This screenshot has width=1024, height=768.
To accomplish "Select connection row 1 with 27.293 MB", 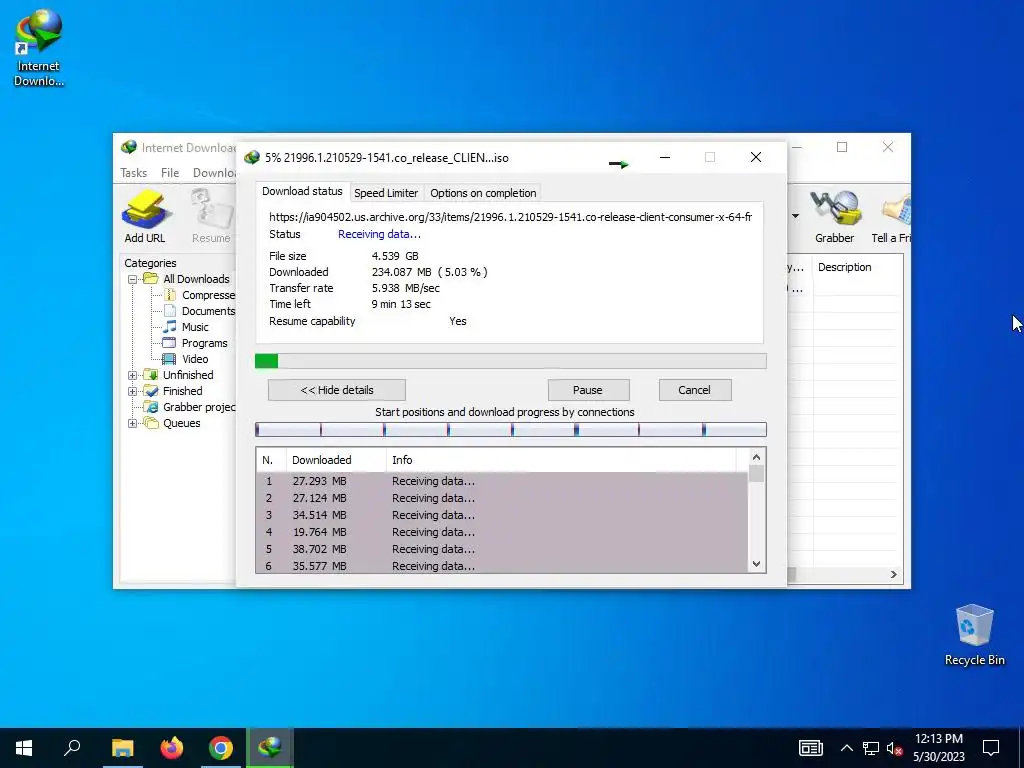I will click(x=502, y=481).
